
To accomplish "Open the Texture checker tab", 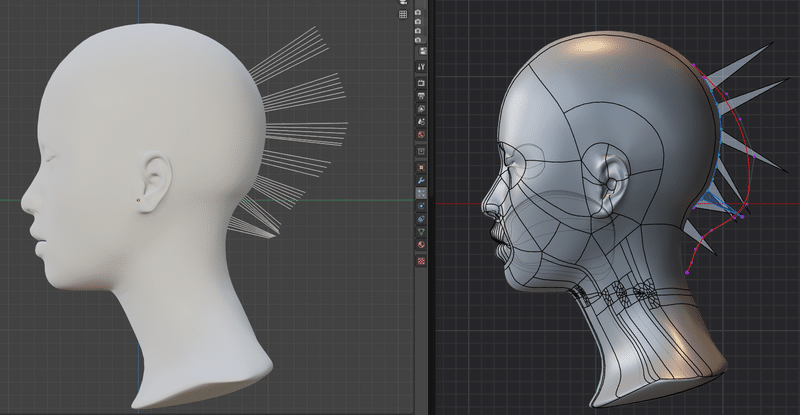I will pyautogui.click(x=421, y=261).
